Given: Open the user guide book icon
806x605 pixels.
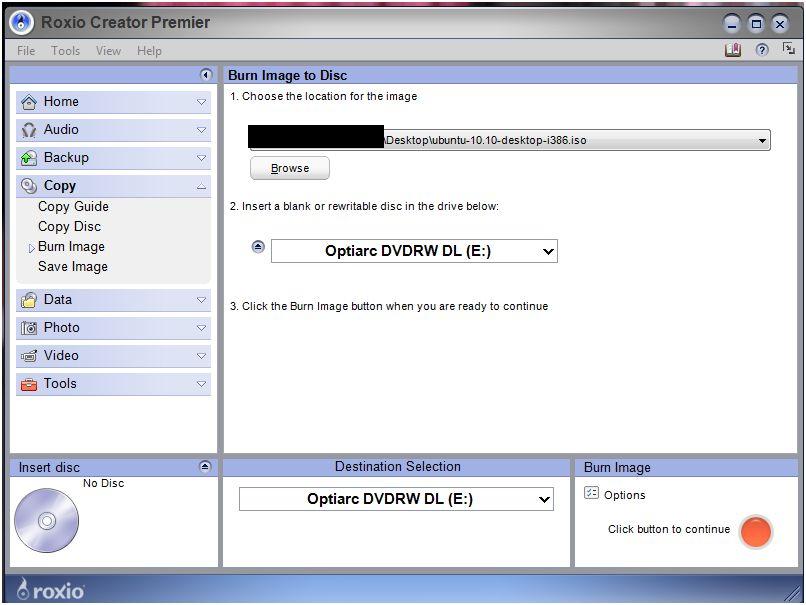Looking at the screenshot, I should [x=732, y=50].
